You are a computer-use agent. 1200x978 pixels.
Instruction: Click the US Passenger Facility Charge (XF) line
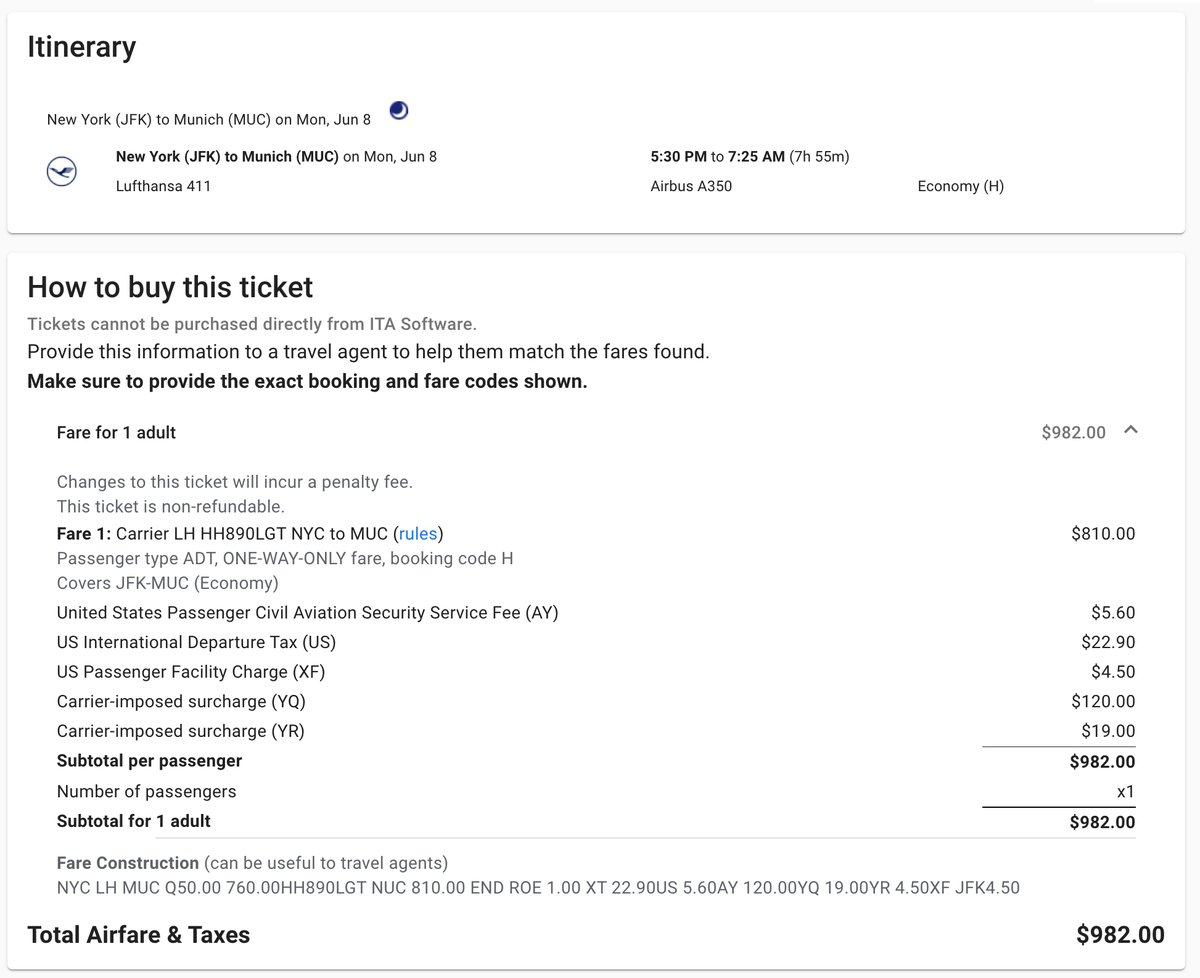tap(191, 672)
